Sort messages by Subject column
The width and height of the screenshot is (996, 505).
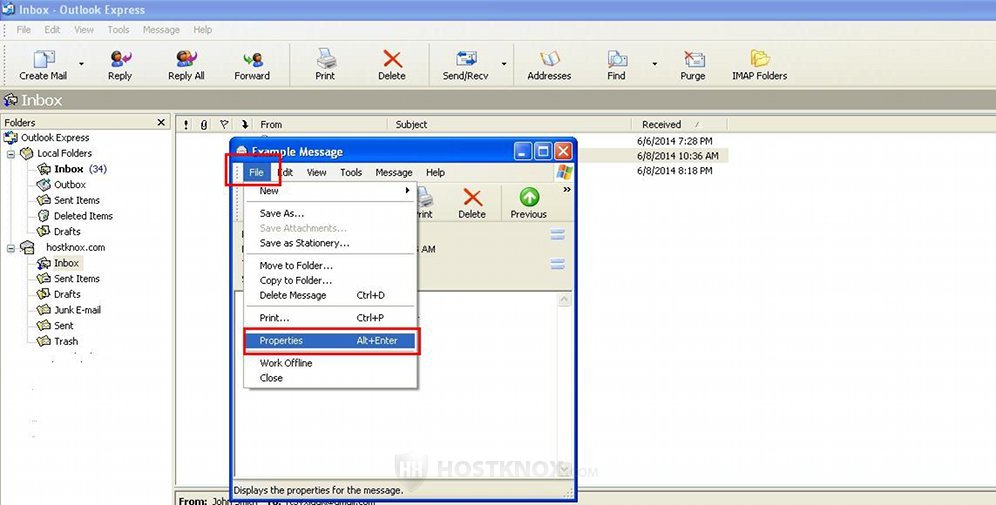509,125
